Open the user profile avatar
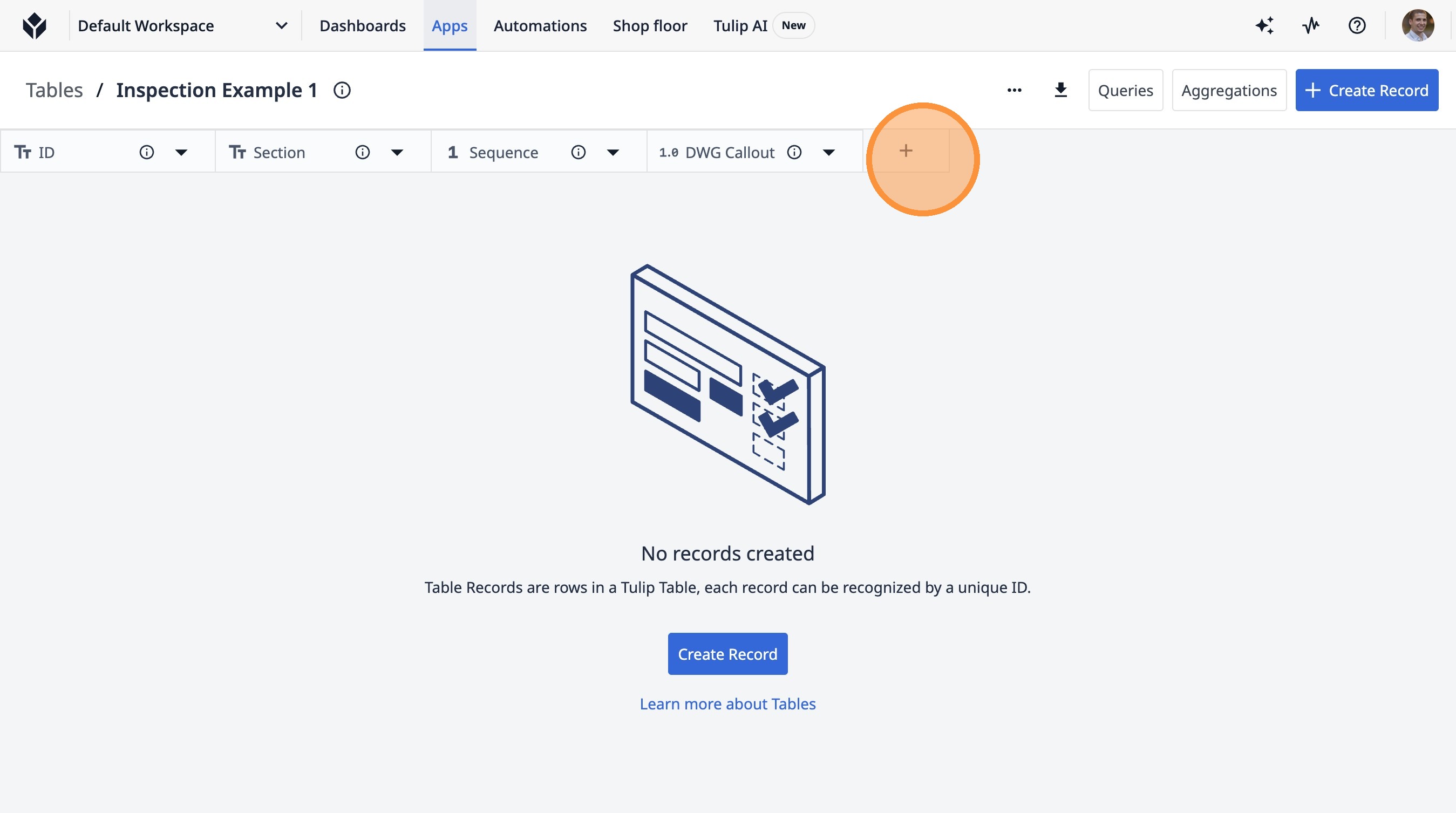This screenshot has width=1456, height=813. click(1417, 26)
